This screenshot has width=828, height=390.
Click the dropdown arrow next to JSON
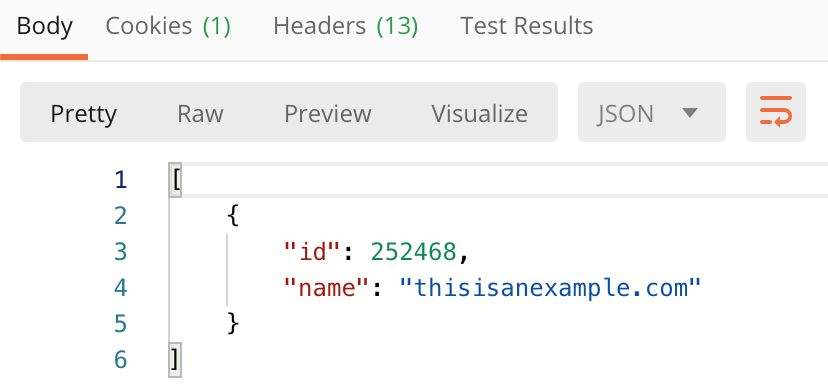point(690,112)
